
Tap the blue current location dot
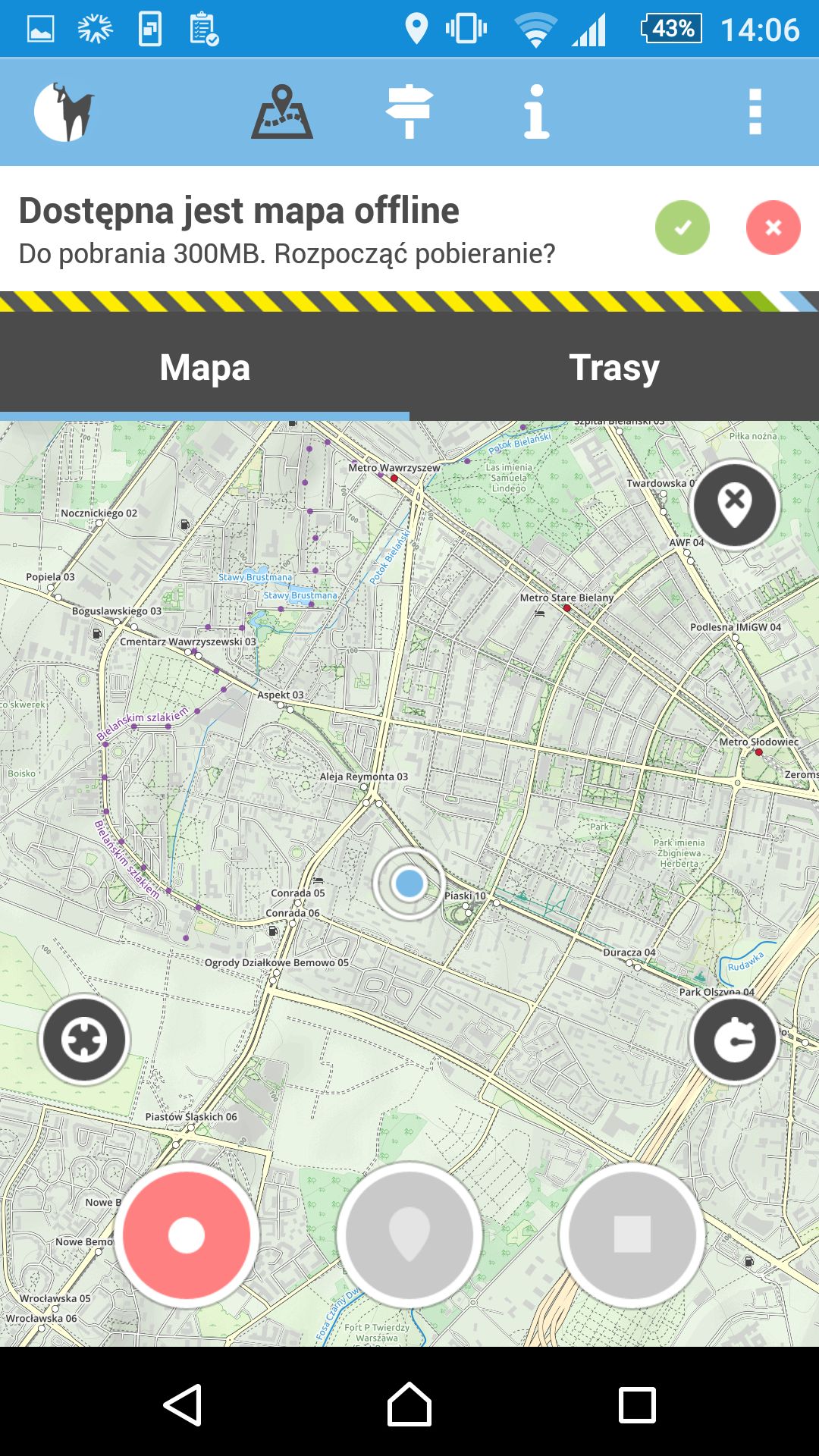coord(409,883)
